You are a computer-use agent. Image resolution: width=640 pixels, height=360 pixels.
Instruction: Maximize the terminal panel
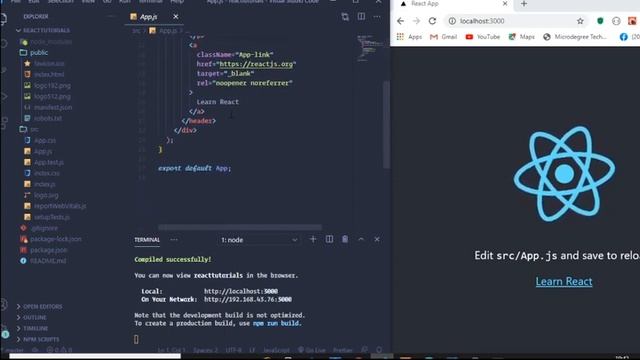(361, 240)
